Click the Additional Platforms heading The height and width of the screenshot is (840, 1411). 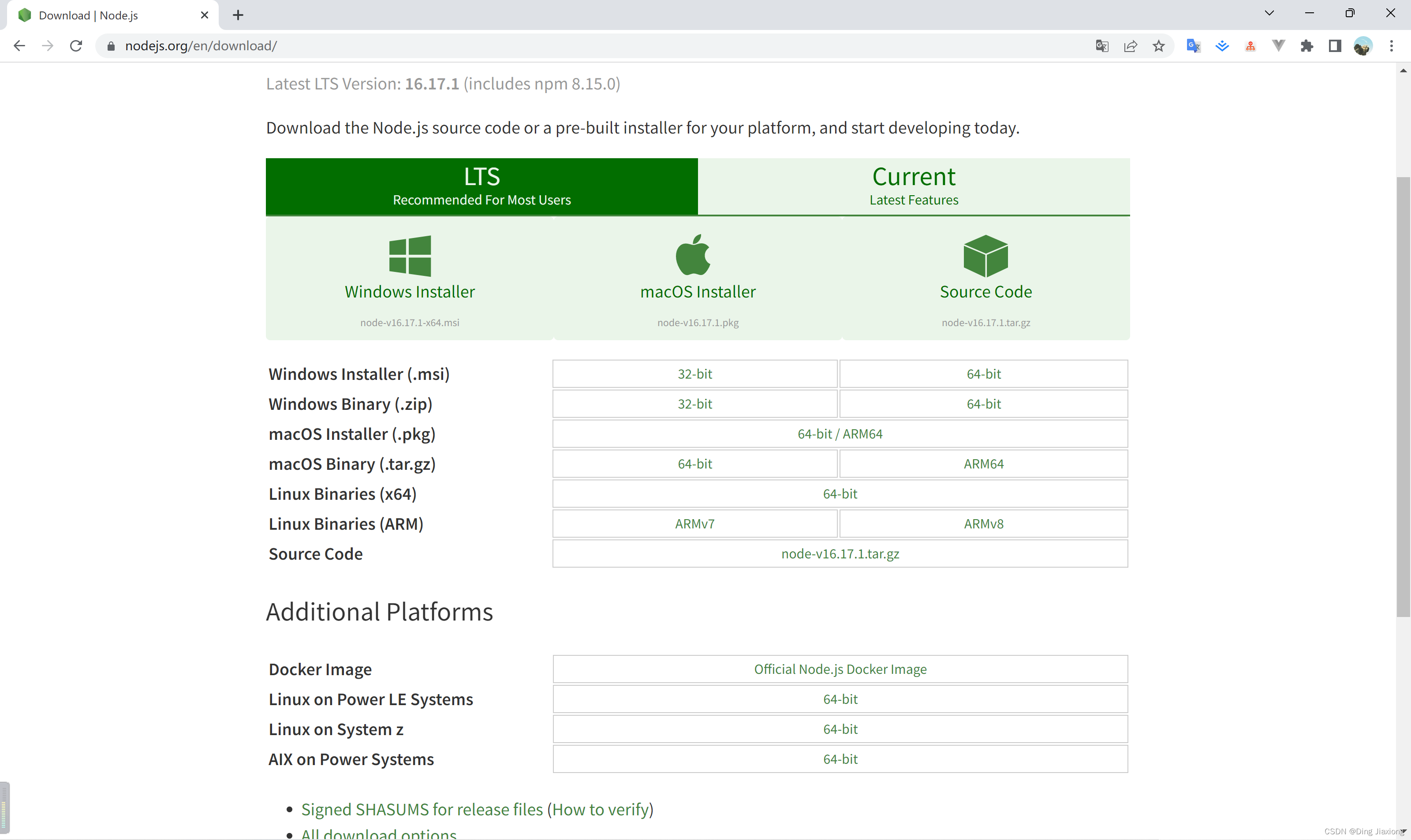point(379,612)
